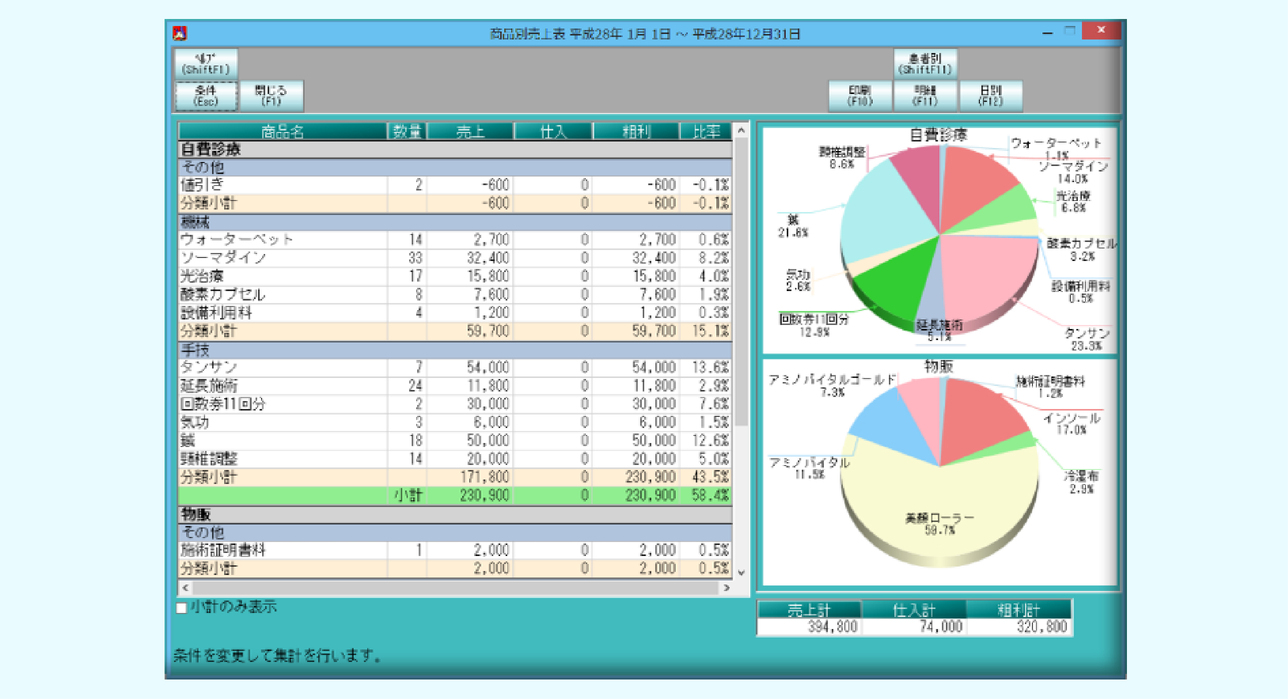1288x699 pixels.
Task: Click the vertical scrollbar thumb of table
Action: coord(741,280)
